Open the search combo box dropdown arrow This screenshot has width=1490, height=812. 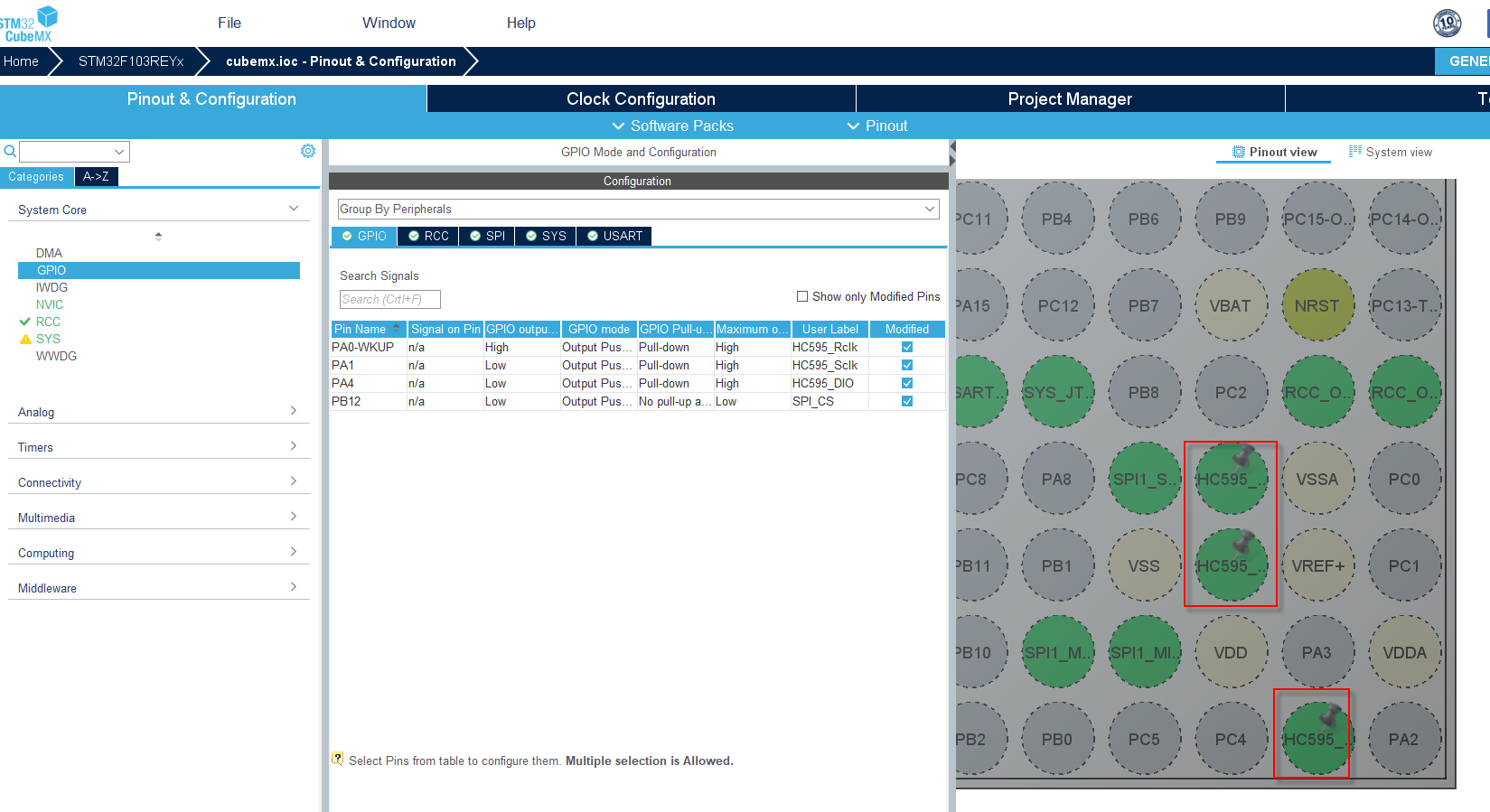click(119, 152)
